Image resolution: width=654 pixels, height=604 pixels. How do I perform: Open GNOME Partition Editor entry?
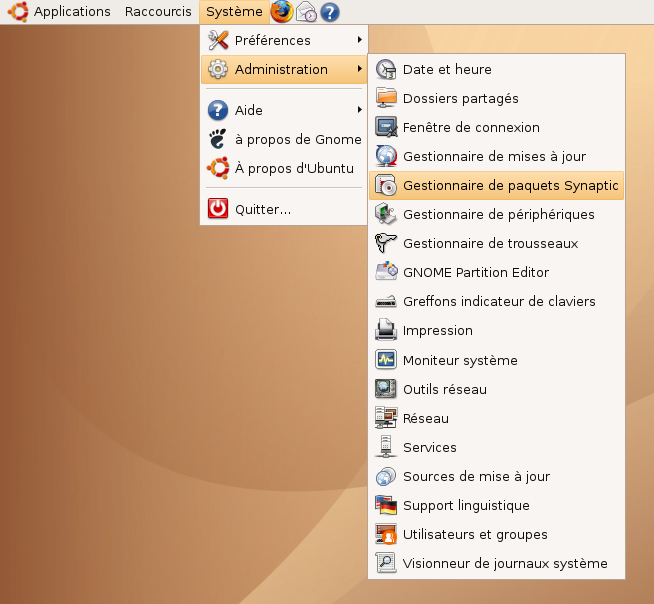(x=475, y=272)
